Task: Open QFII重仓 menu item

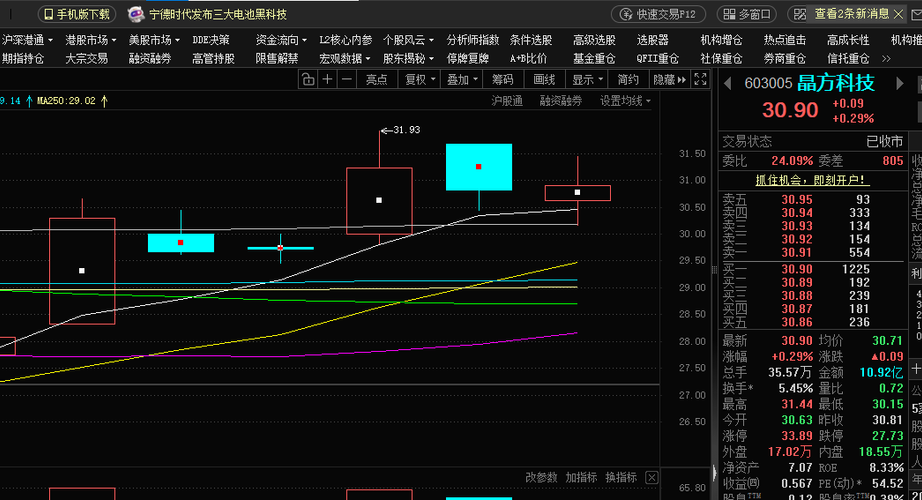Action: tap(657, 59)
